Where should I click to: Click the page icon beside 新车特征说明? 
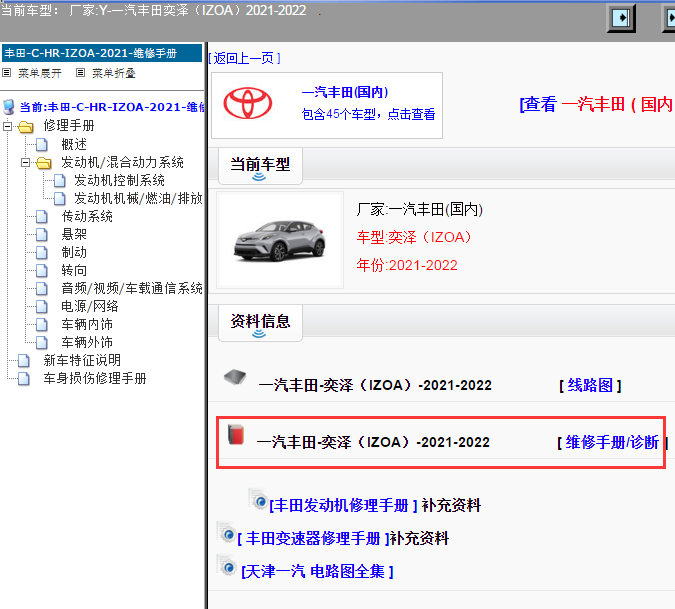24,361
